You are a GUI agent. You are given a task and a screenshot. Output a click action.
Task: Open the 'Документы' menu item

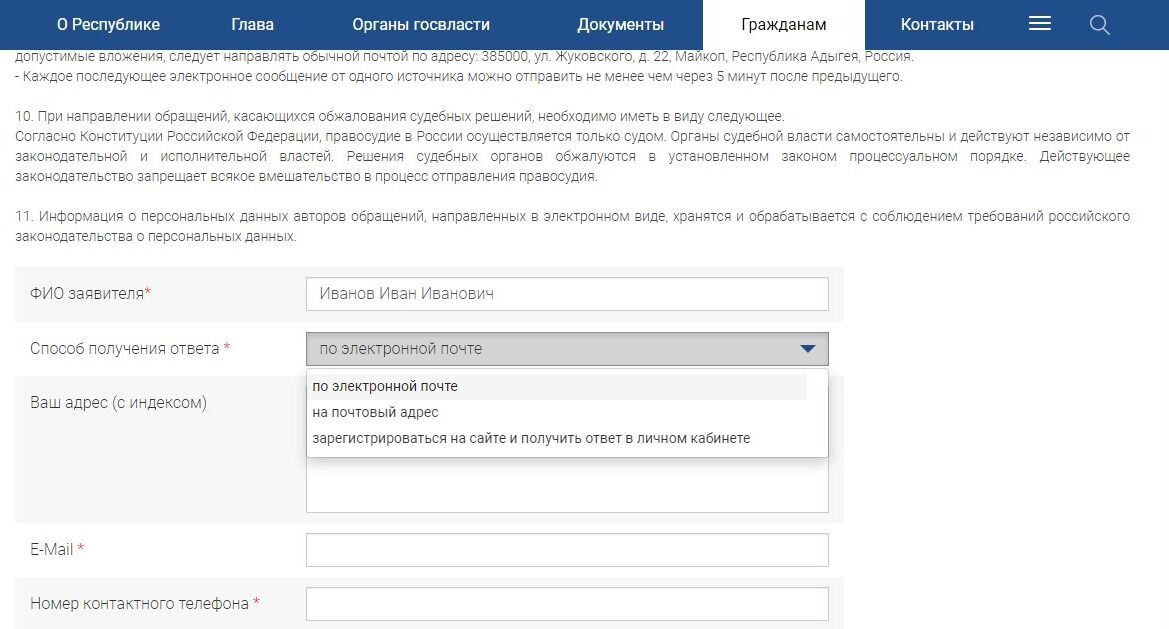pyautogui.click(x=620, y=25)
